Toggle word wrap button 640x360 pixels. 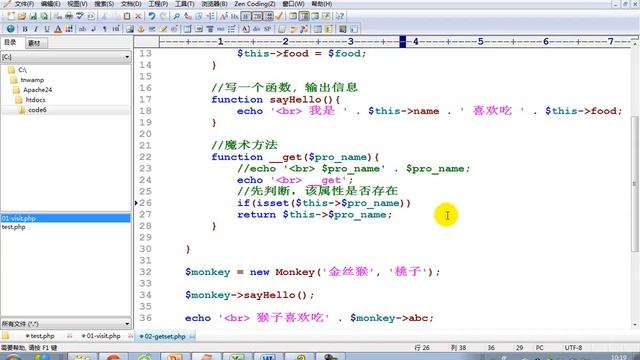246,16
